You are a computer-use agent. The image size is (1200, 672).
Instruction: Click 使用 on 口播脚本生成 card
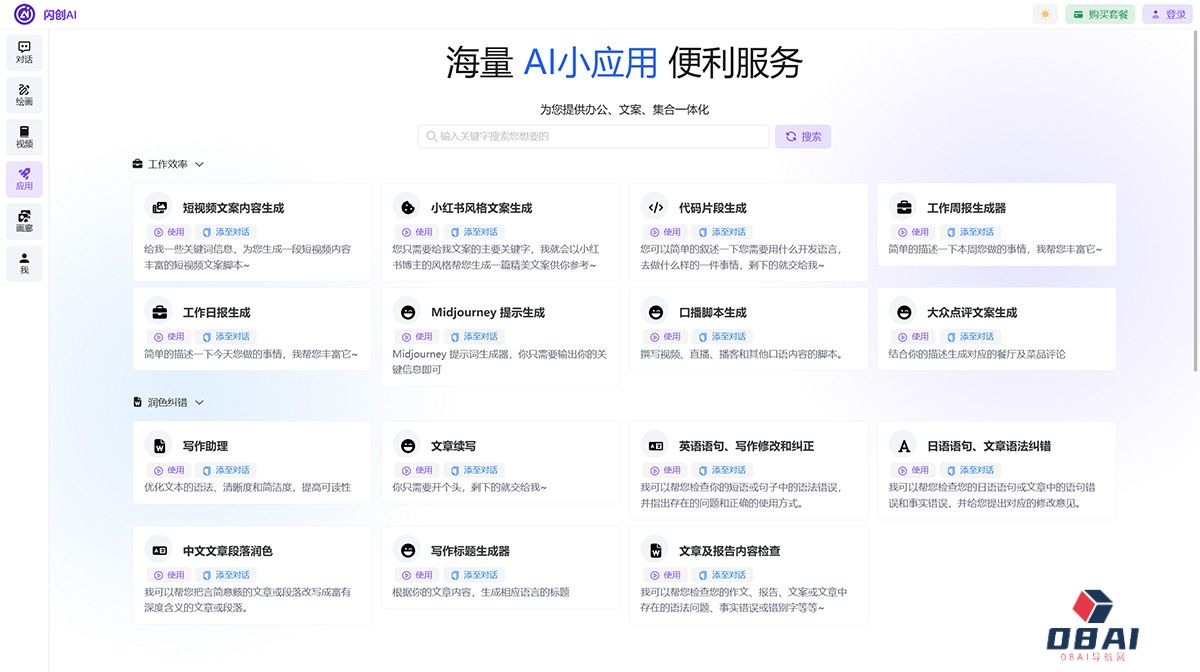[664, 336]
